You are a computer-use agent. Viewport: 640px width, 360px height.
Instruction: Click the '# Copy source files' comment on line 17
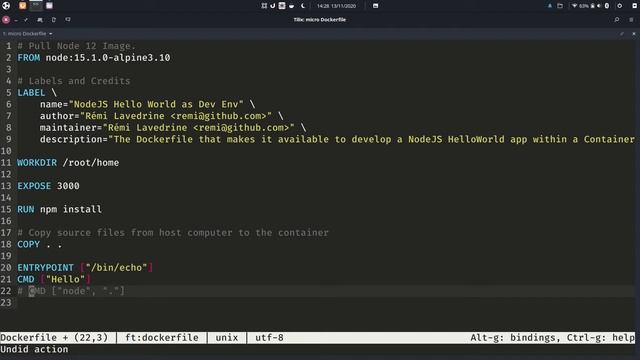(x=173, y=233)
